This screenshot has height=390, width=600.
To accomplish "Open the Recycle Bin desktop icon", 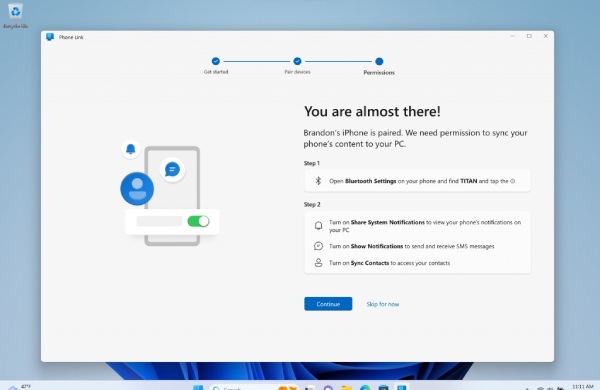I will 16,15.
